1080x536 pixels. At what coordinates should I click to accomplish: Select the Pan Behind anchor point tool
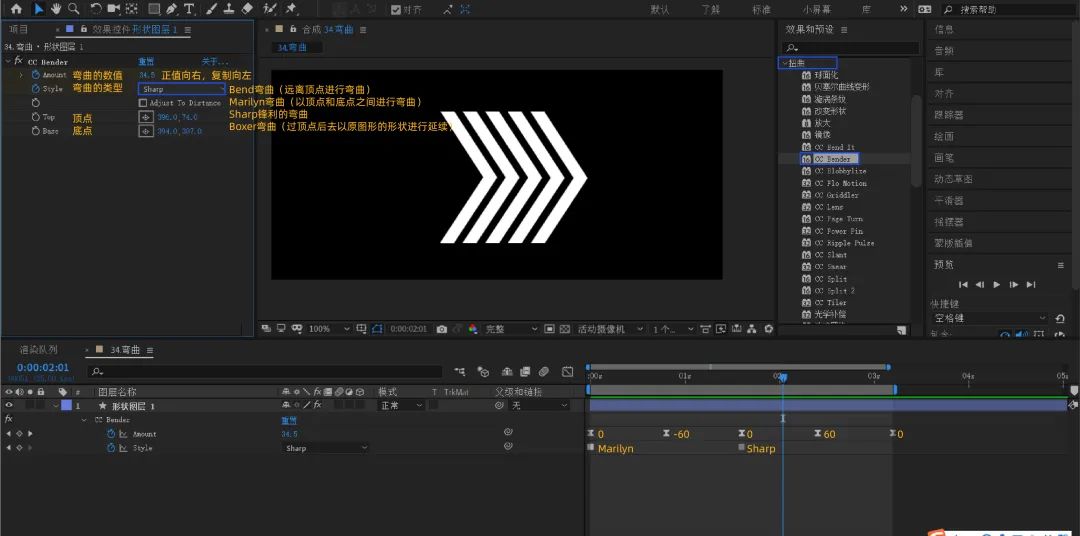[132, 9]
